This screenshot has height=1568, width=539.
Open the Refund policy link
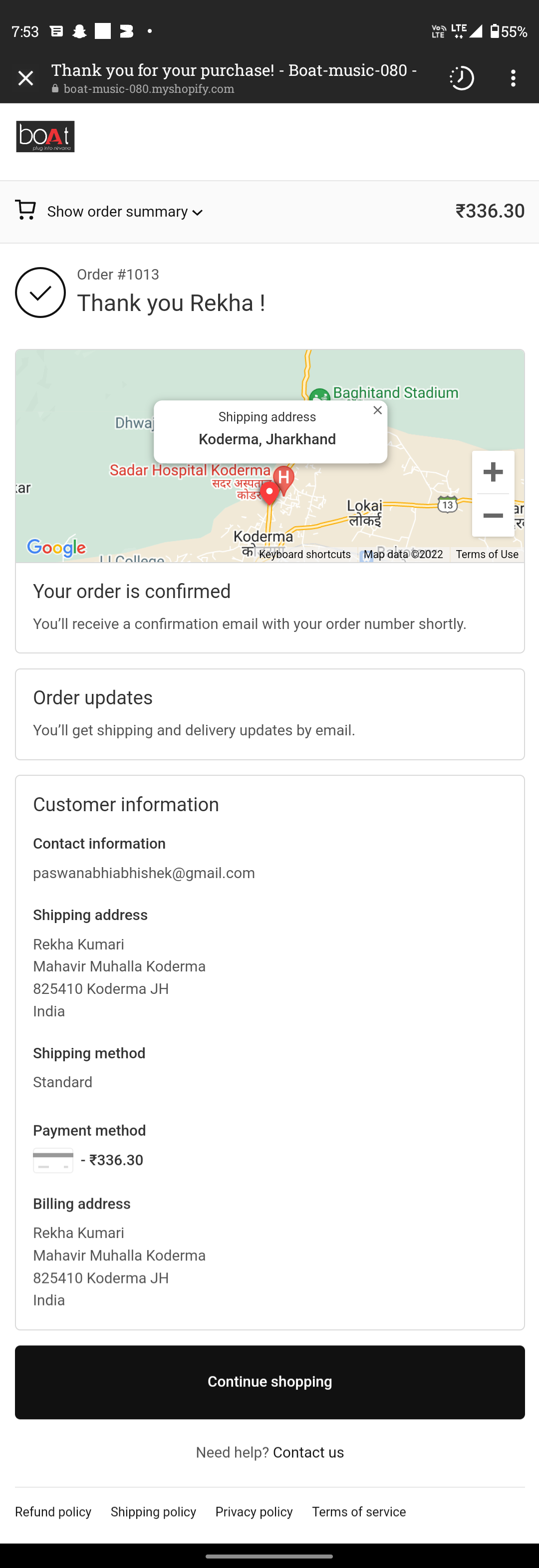coord(53,1512)
